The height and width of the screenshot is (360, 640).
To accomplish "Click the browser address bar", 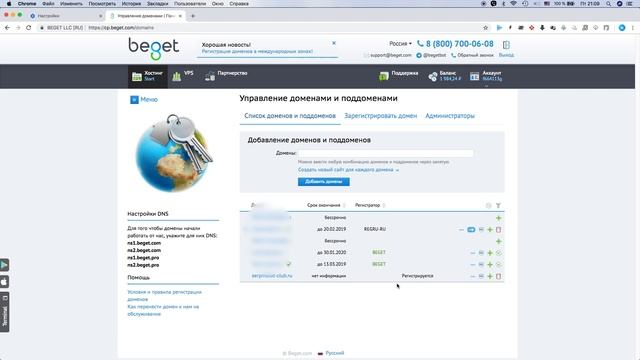I will (x=261, y=28).
